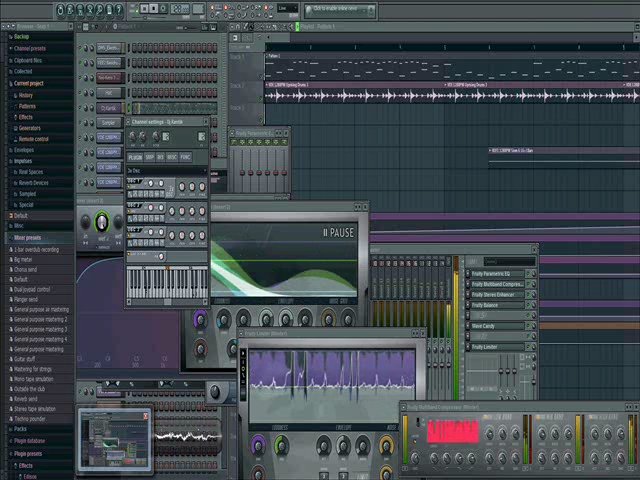Click the sixth round icon in the top shortcut bar

click(x=109, y=10)
